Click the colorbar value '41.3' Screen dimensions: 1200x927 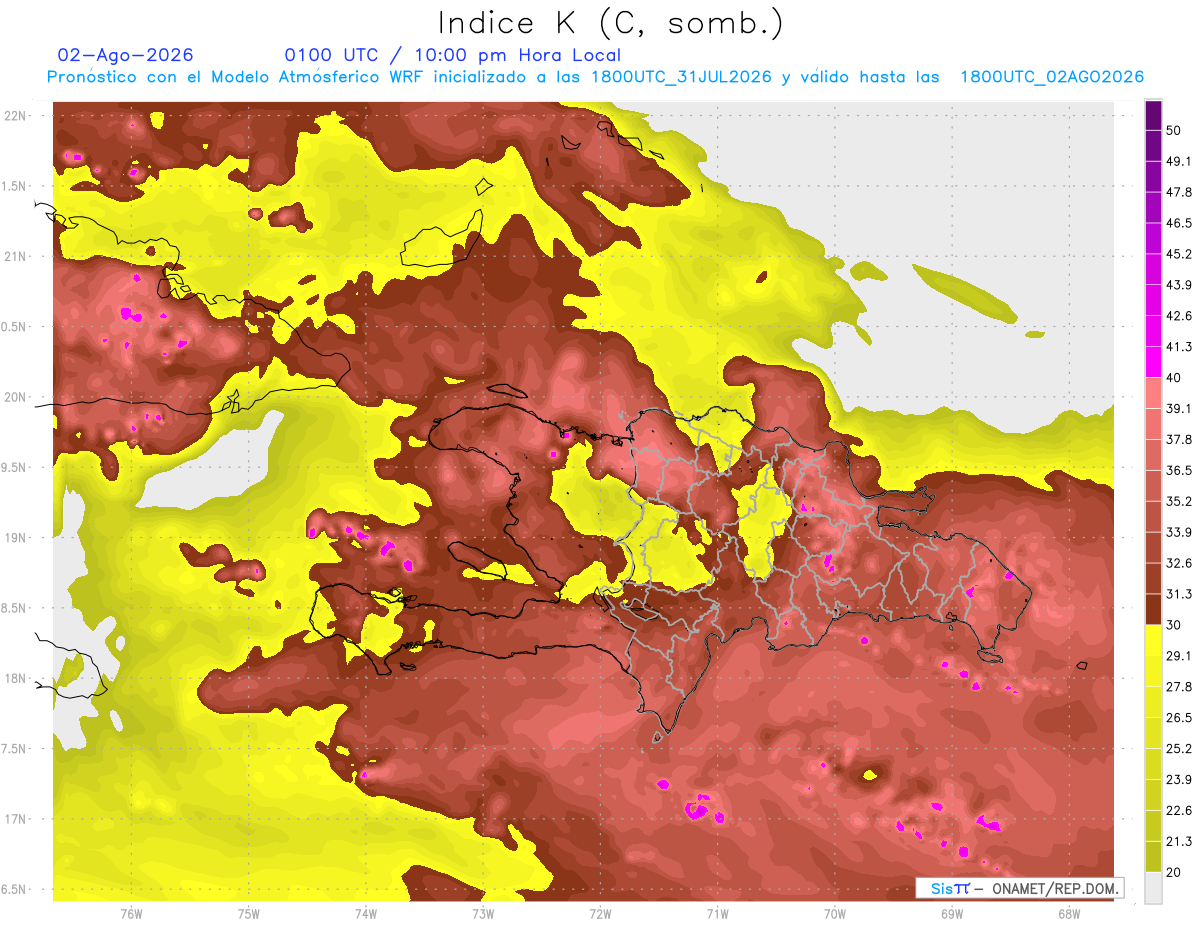pos(1180,347)
